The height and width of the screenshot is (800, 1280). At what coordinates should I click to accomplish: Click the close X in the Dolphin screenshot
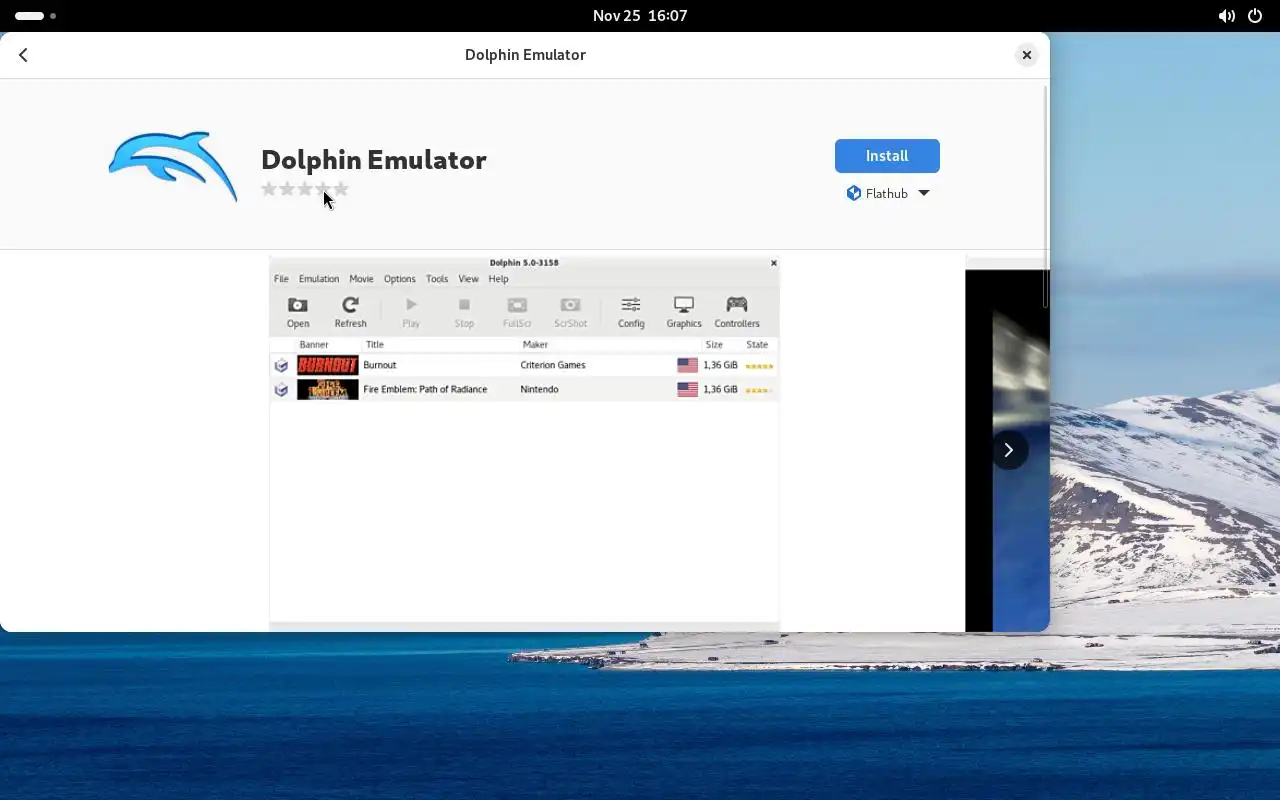[773, 263]
